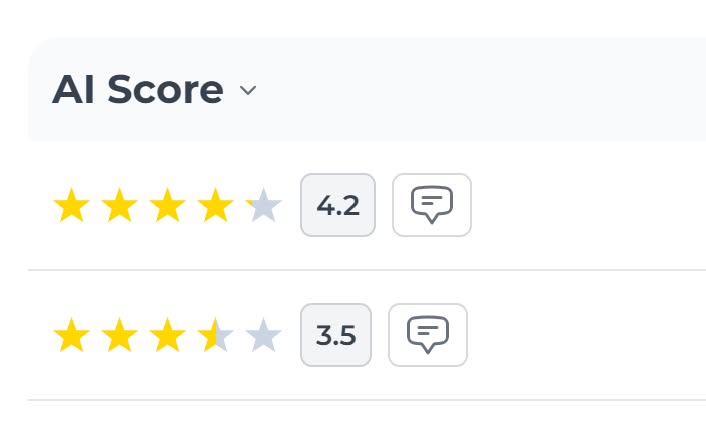Click the half-filled fourth star in the 3.5 row
Image resolution: width=706 pixels, height=426 pixels.
(x=215, y=336)
